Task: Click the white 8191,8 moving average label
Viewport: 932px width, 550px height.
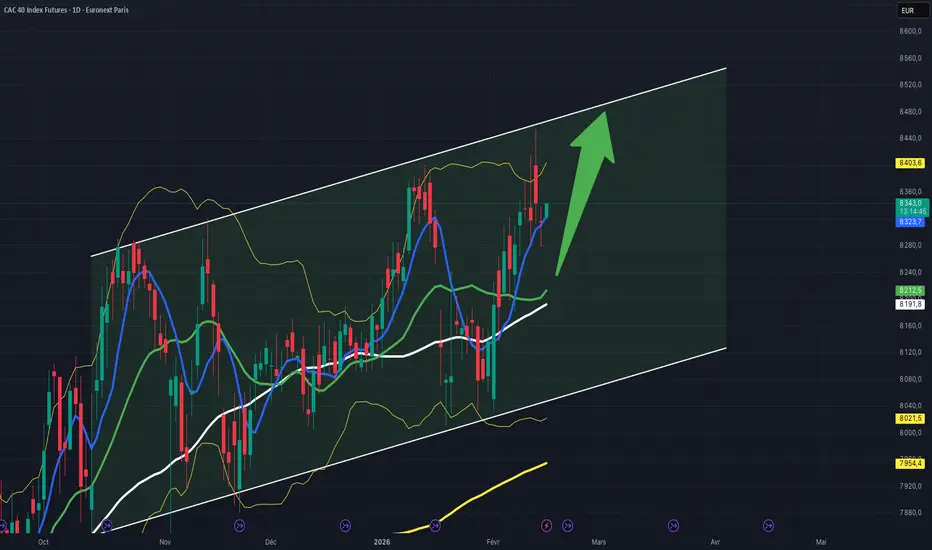Action: pyautogui.click(x=910, y=304)
